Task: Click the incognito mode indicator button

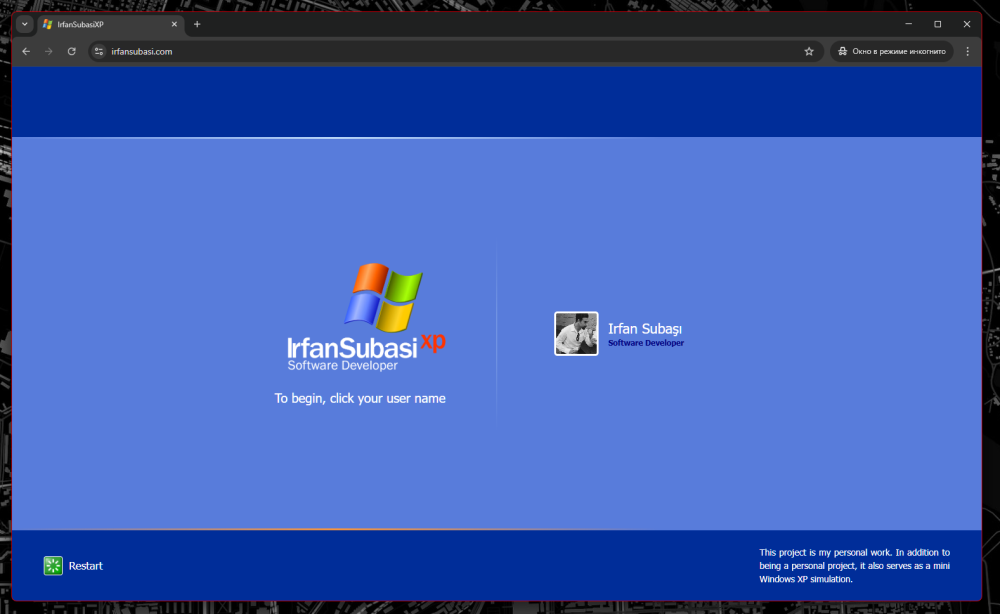Action: point(892,52)
